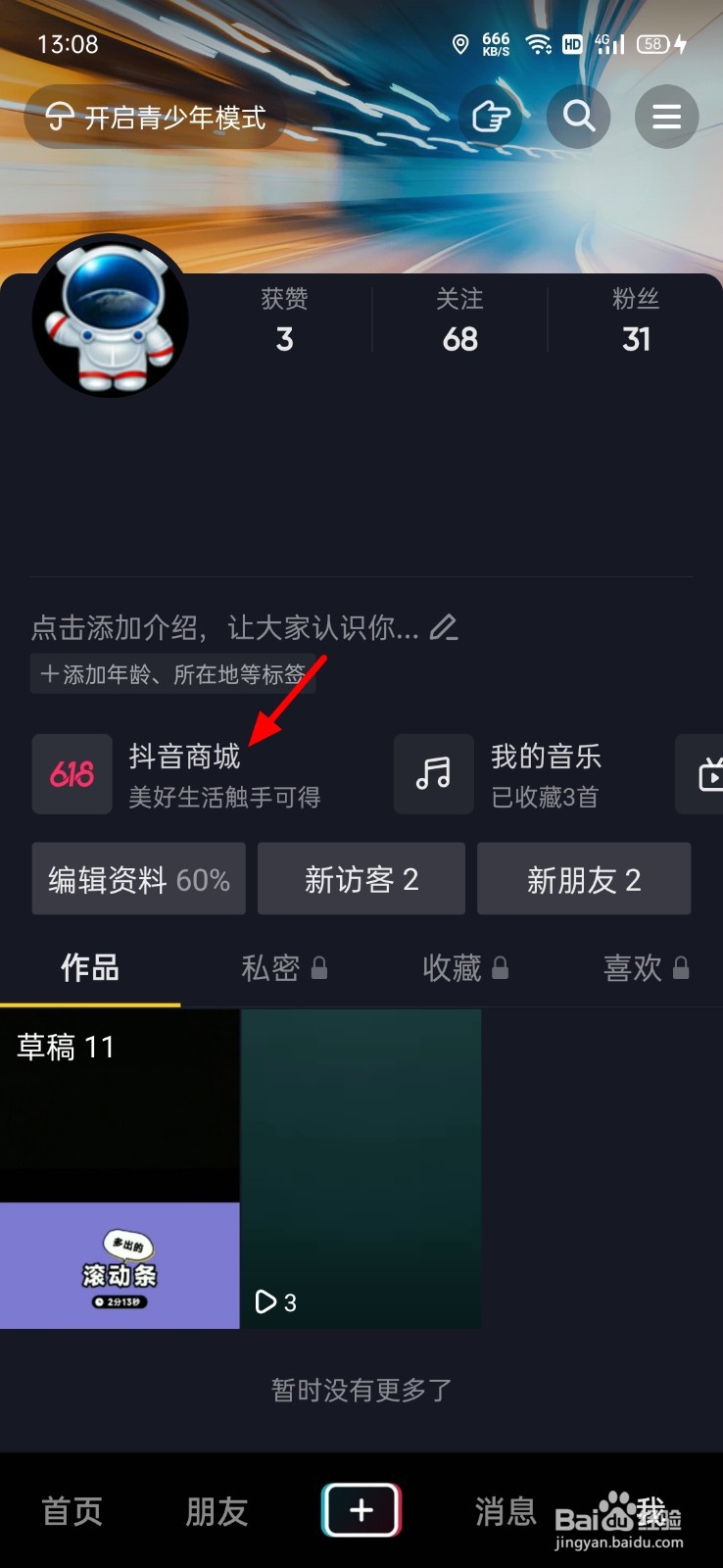Tap the plus create button
This screenshot has width=723, height=1568.
[361, 1509]
